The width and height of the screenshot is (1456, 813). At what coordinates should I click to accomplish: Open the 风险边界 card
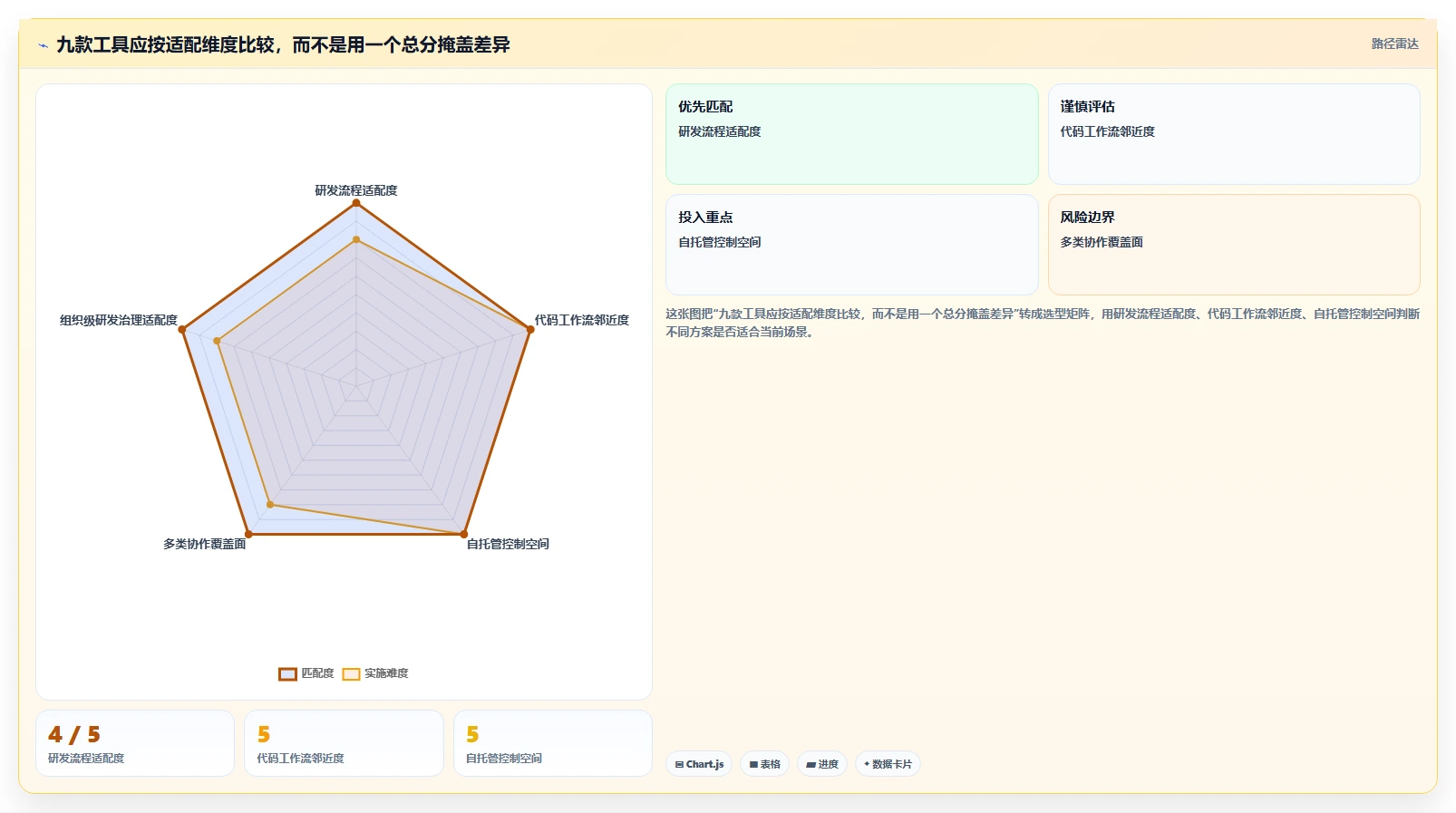click(x=1234, y=245)
